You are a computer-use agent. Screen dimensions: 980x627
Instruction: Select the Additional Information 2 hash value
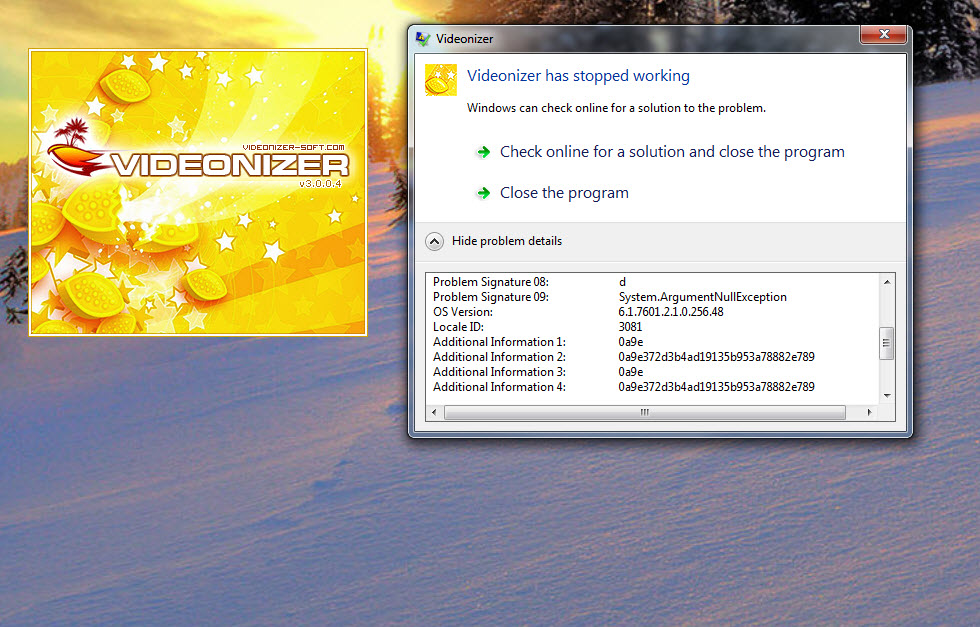click(x=716, y=357)
